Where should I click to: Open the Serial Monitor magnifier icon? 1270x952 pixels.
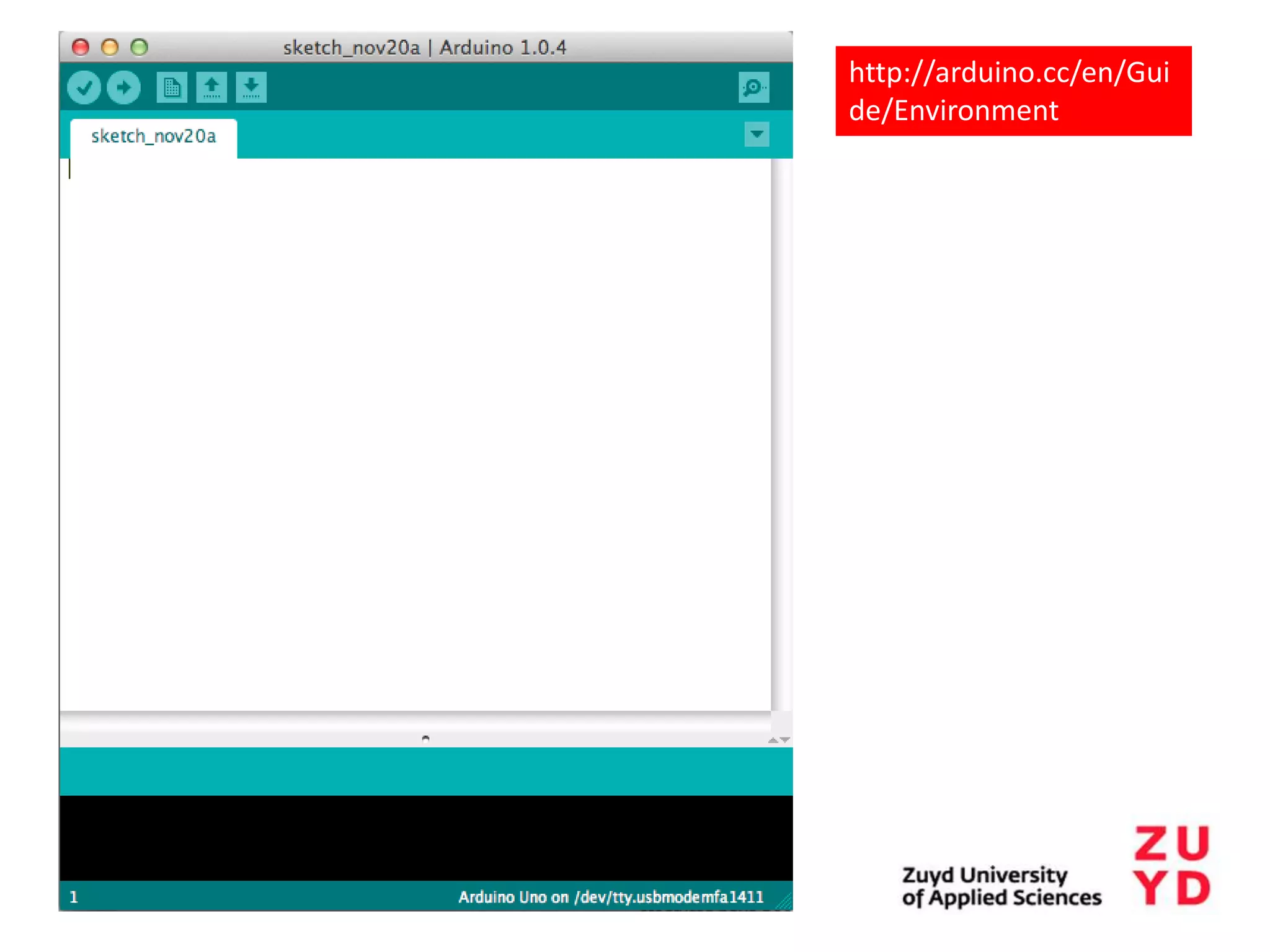pos(754,87)
